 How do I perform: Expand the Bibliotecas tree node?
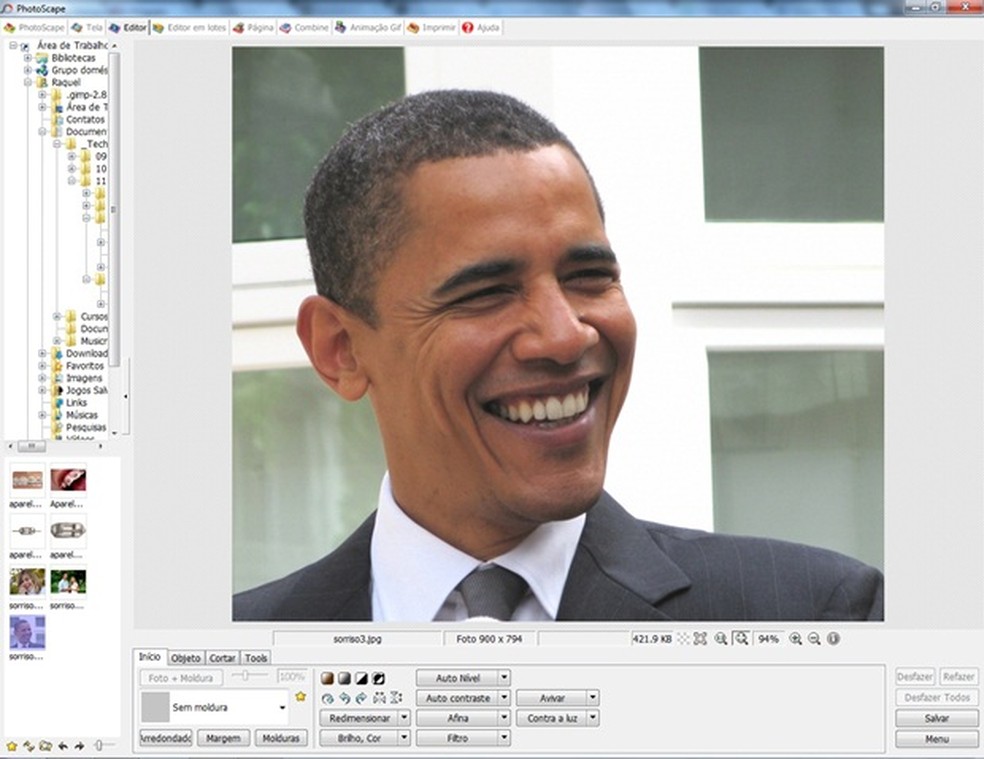[x=28, y=58]
